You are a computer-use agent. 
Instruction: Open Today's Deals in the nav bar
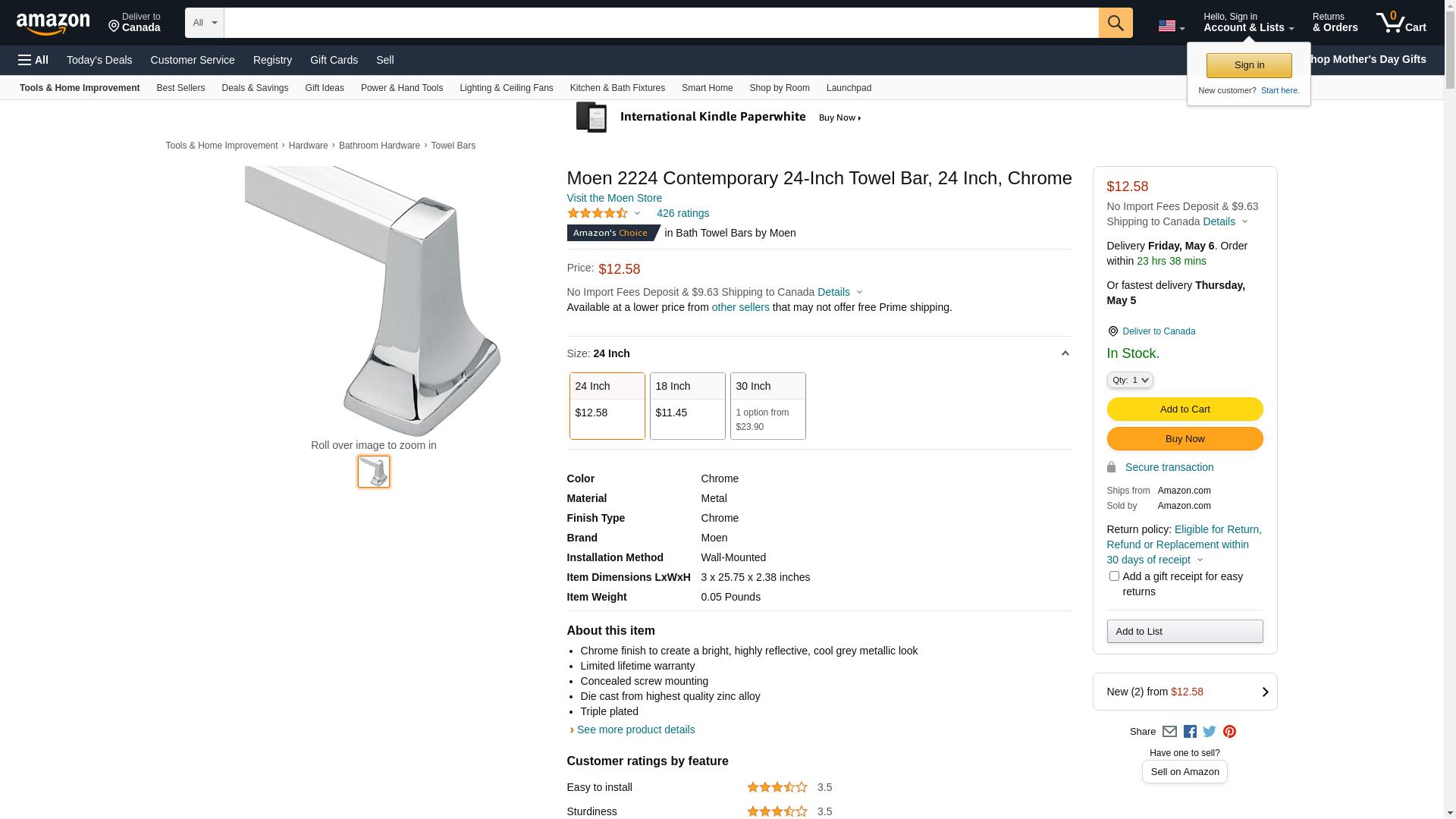(x=99, y=60)
